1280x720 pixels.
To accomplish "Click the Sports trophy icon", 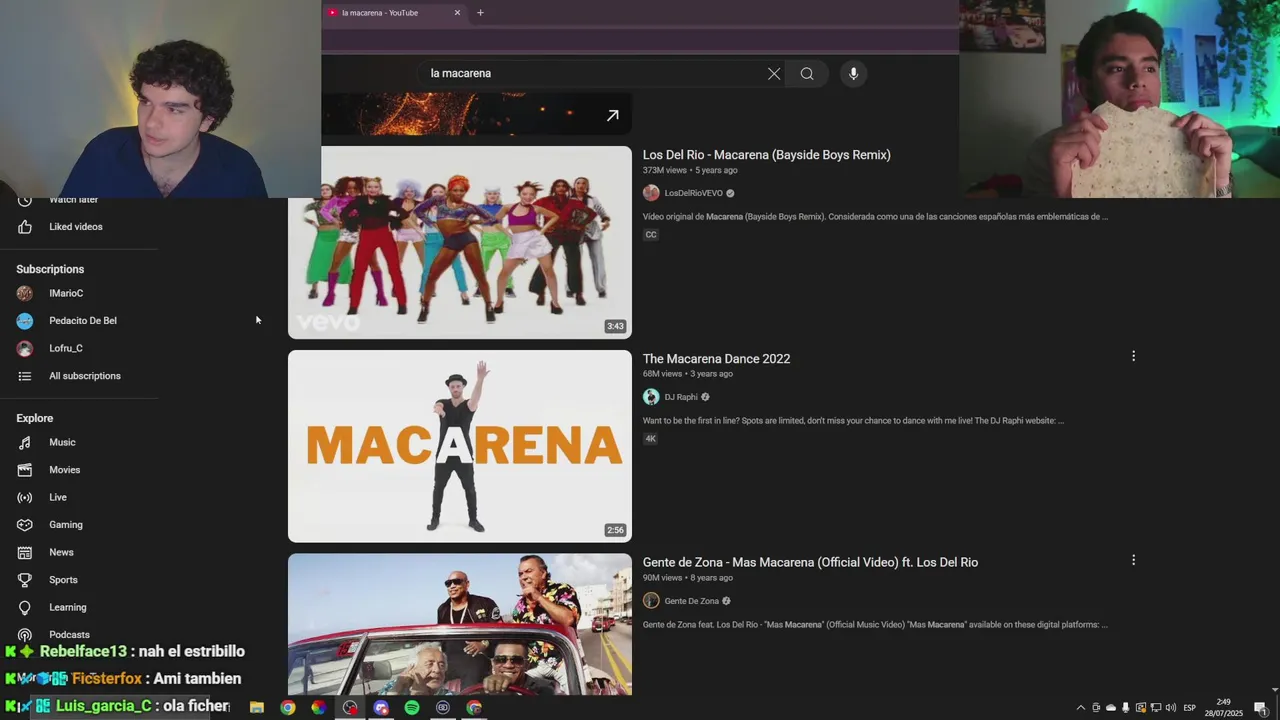I will pyautogui.click(x=25, y=580).
